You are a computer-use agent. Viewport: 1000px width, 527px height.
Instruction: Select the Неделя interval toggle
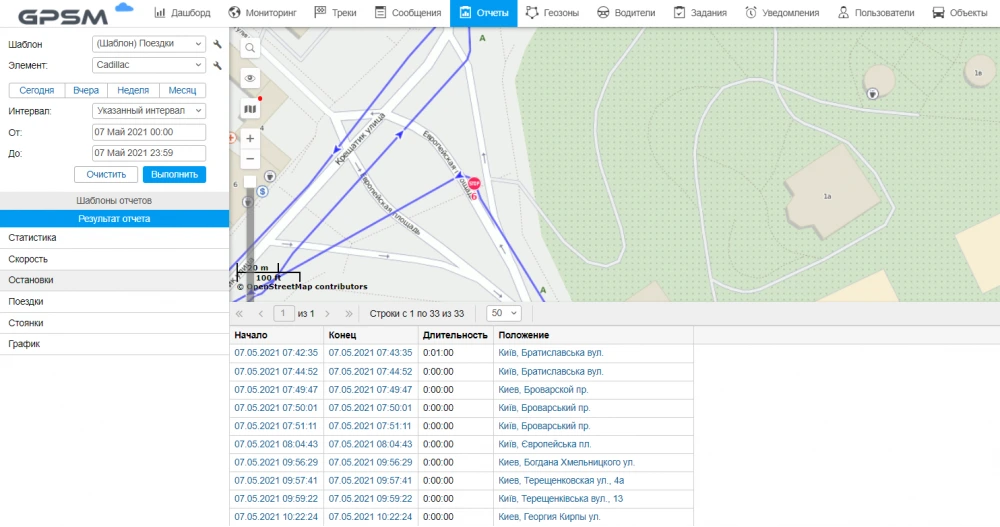(133, 90)
